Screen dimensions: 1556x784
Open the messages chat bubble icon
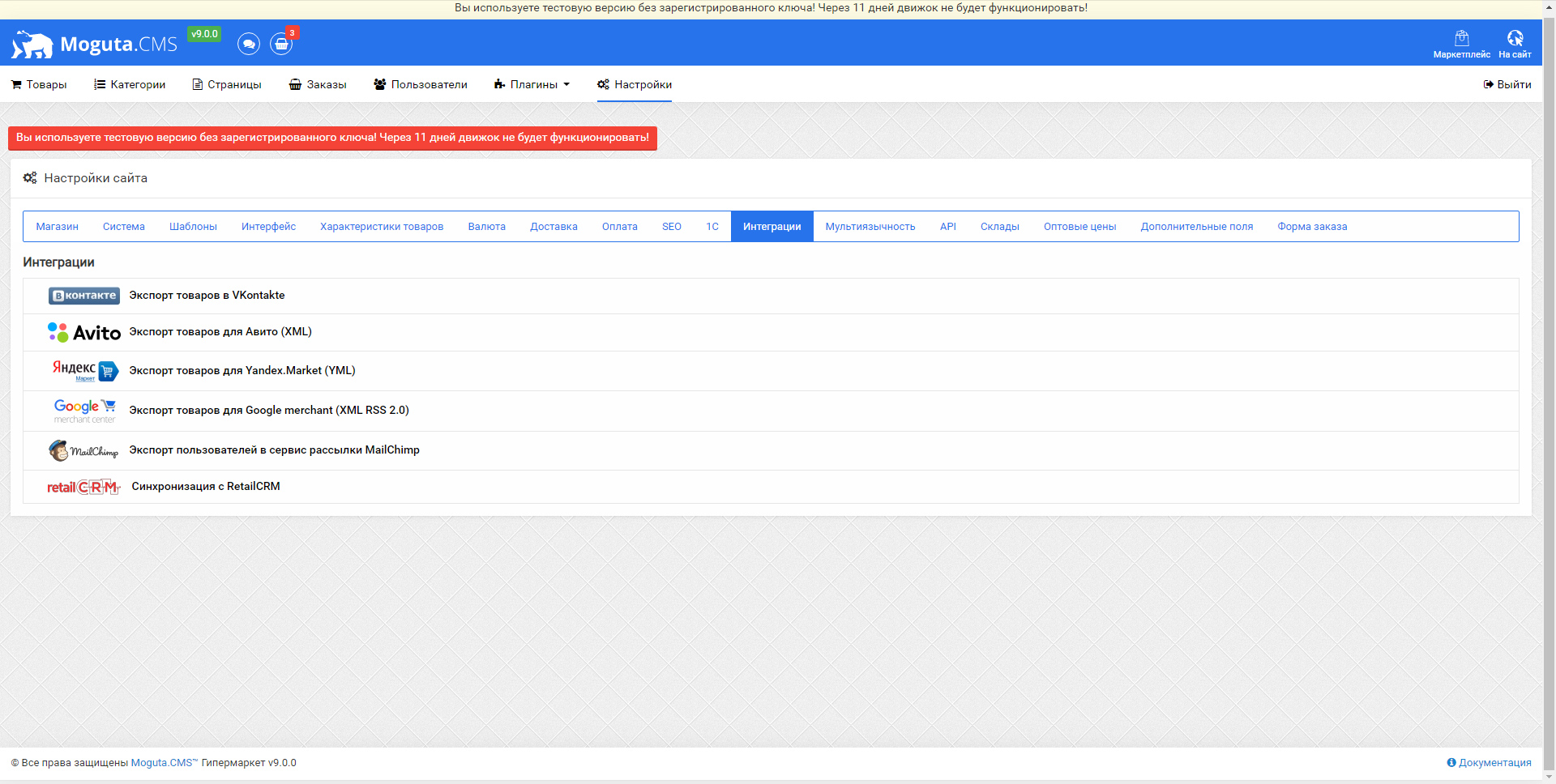pos(249,44)
